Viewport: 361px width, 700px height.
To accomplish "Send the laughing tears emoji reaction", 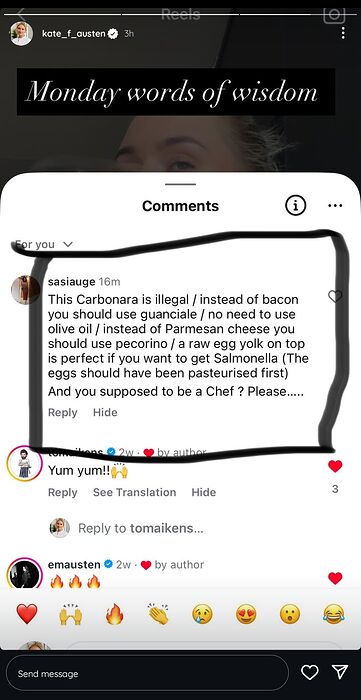I will (x=334, y=614).
